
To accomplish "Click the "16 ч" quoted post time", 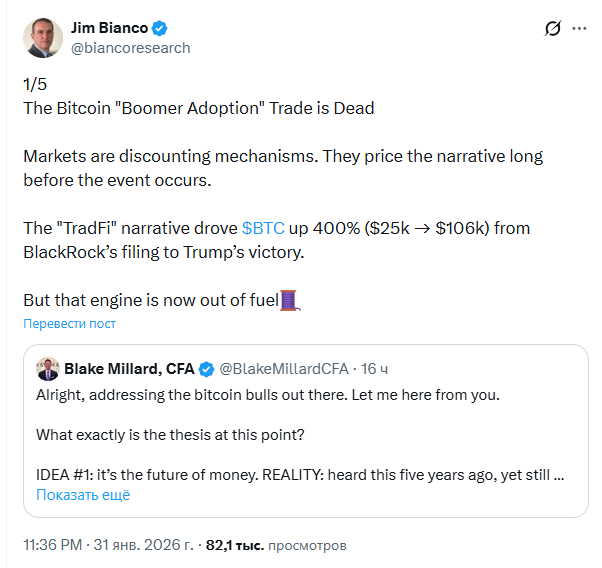I will [375, 369].
